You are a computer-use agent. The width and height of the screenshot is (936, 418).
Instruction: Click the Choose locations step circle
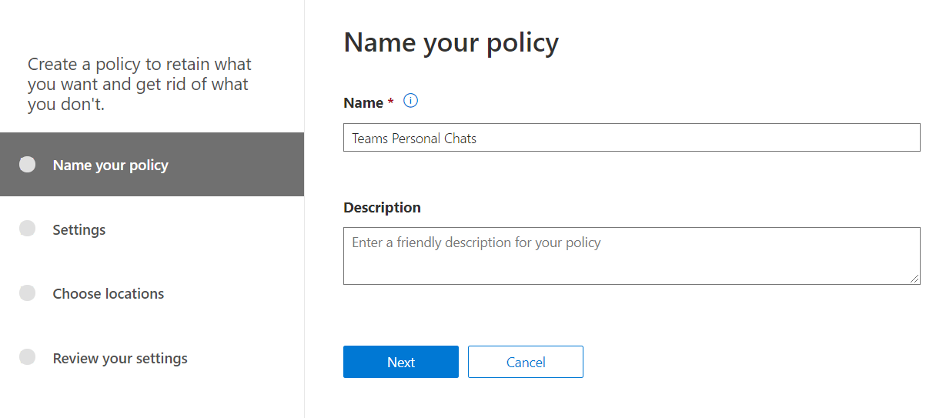pyautogui.click(x=27, y=293)
